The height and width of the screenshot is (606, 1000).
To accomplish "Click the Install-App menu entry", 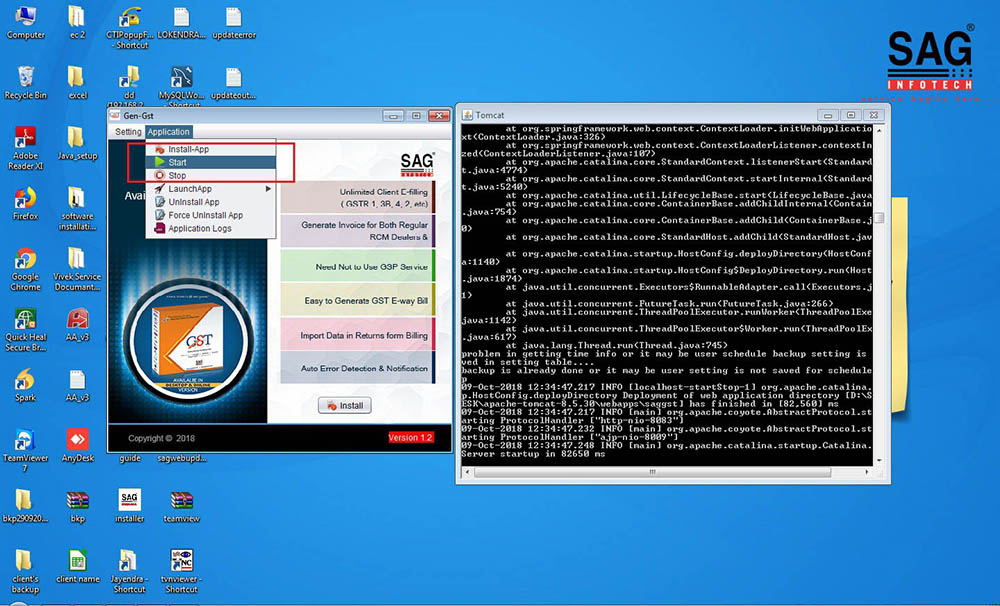I will click(x=187, y=149).
